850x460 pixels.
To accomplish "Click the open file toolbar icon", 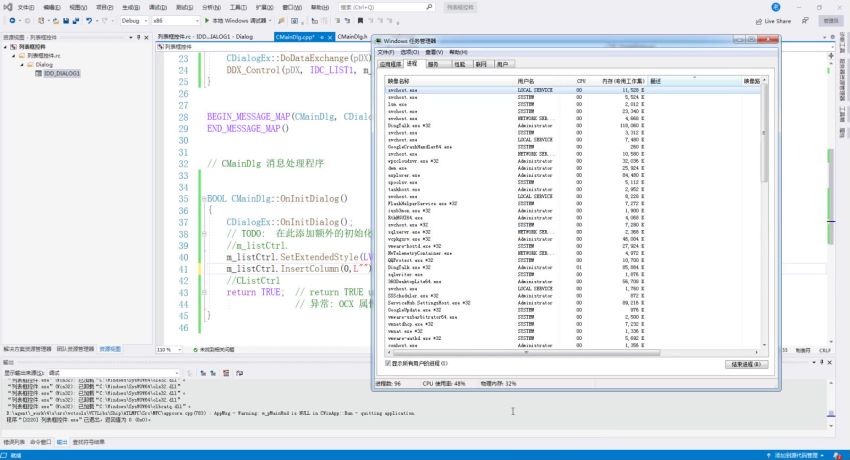I will pos(55,21).
